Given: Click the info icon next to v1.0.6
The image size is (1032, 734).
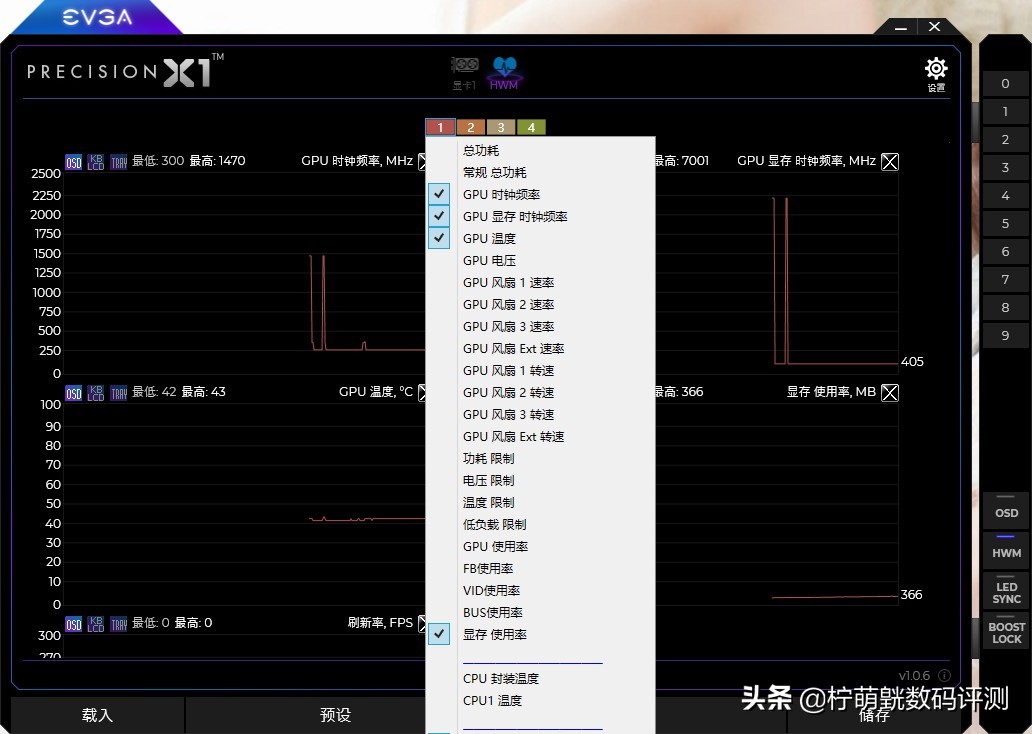Looking at the screenshot, I should (946, 675).
